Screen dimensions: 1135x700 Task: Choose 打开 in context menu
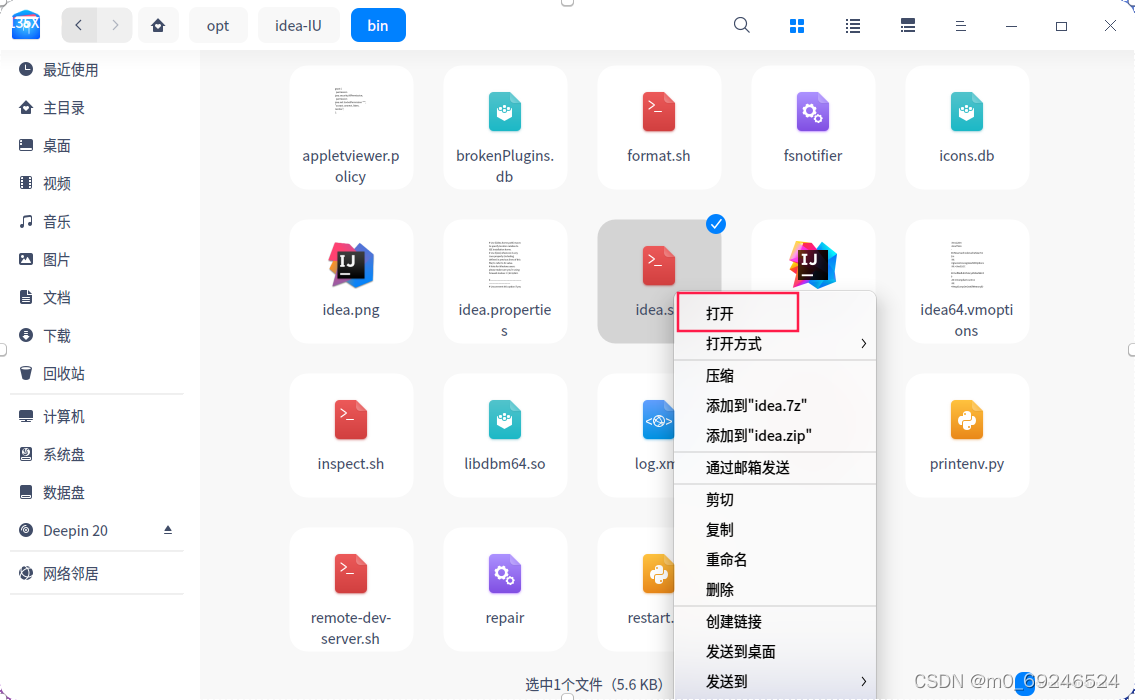point(775,313)
